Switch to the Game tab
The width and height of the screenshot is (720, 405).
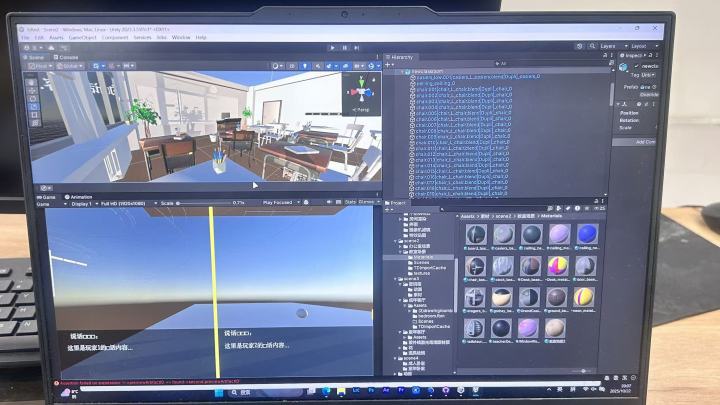tap(46, 197)
